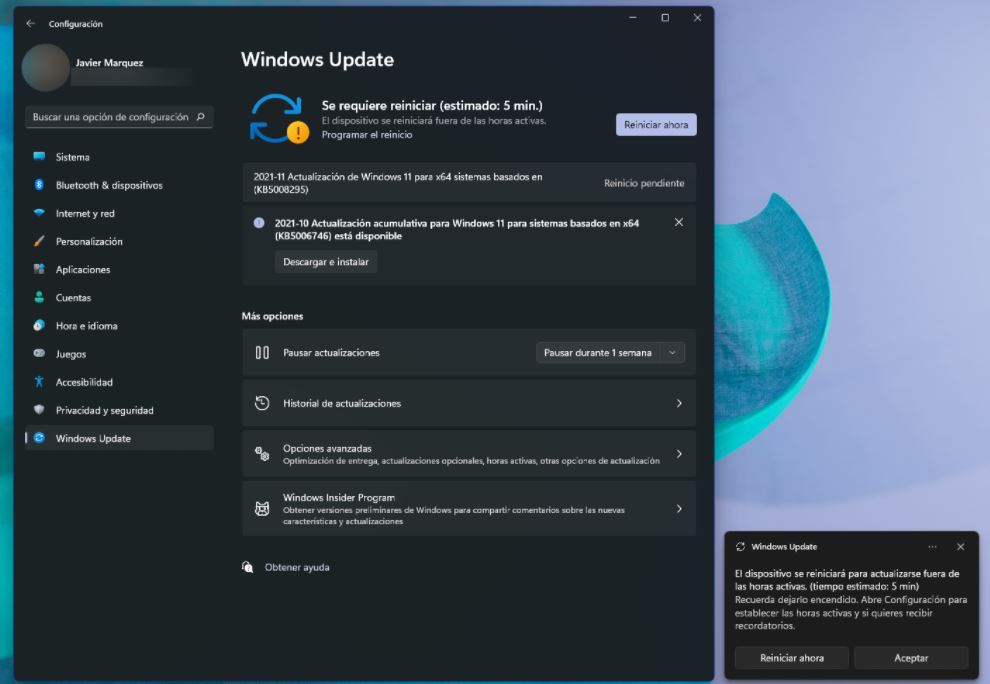Open the Sistema settings section
The image size is (990, 684).
tap(119, 157)
